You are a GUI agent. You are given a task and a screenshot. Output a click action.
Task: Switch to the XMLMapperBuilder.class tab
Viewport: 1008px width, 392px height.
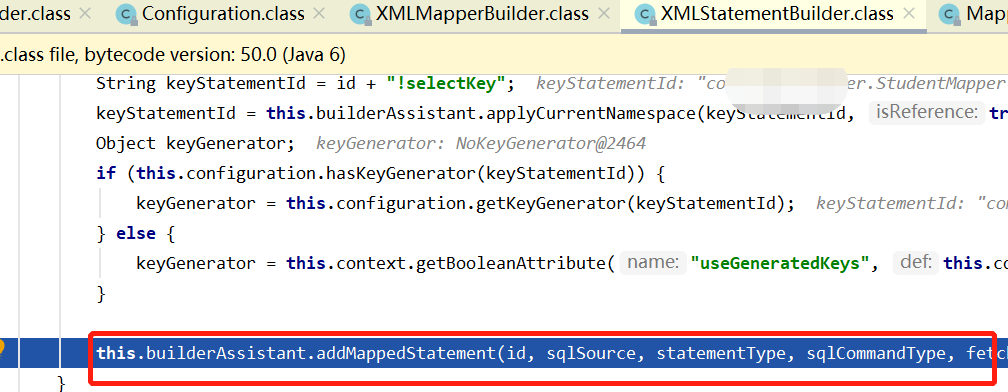click(483, 13)
